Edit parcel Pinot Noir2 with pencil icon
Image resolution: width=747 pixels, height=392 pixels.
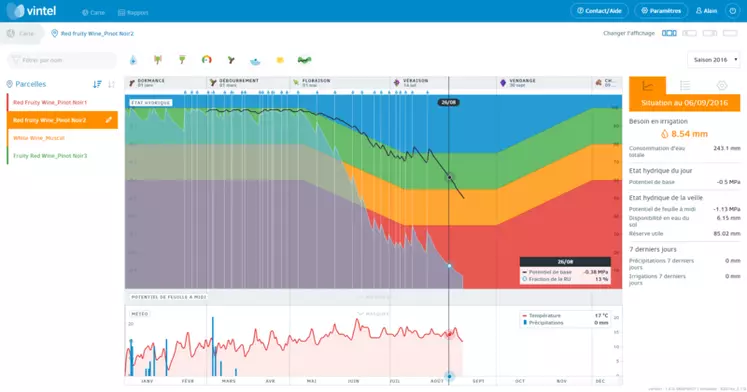point(109,120)
